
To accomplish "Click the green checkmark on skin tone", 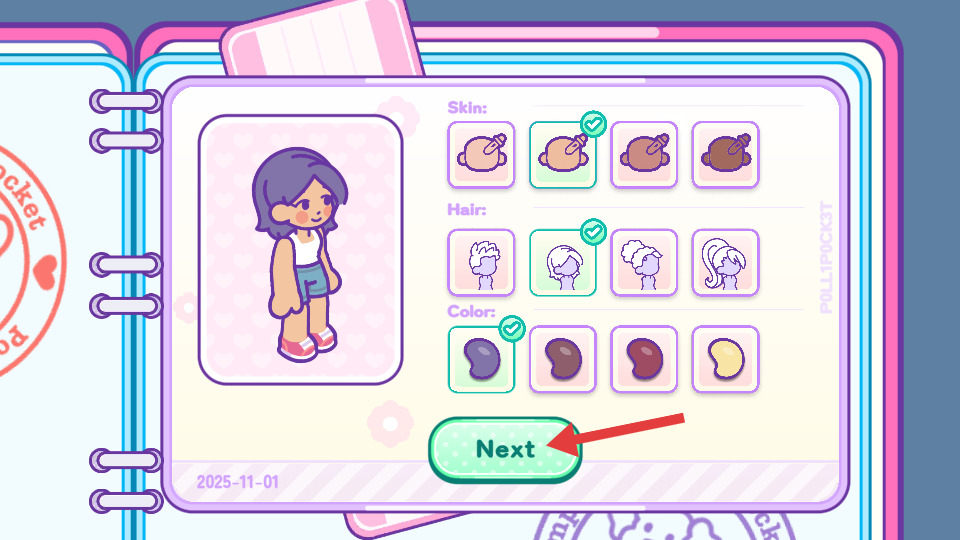I will point(593,124).
